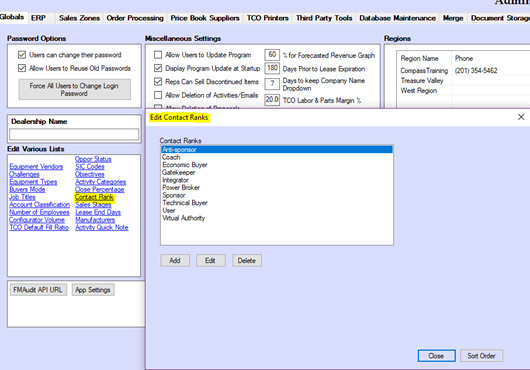
Task: Close Edit Contact Ranks with the X icon
Action: pyautogui.click(x=521, y=117)
